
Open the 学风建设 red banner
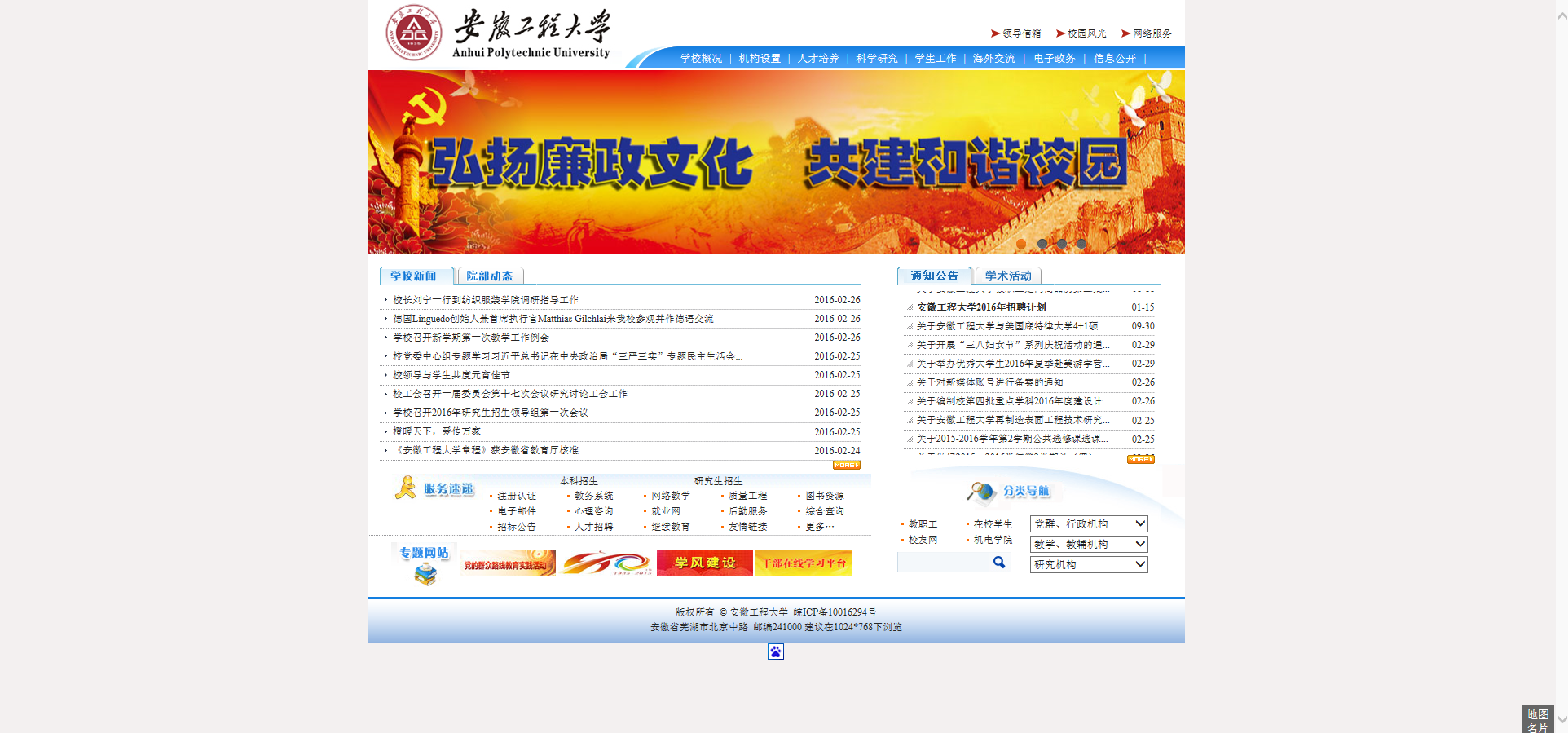click(x=704, y=563)
